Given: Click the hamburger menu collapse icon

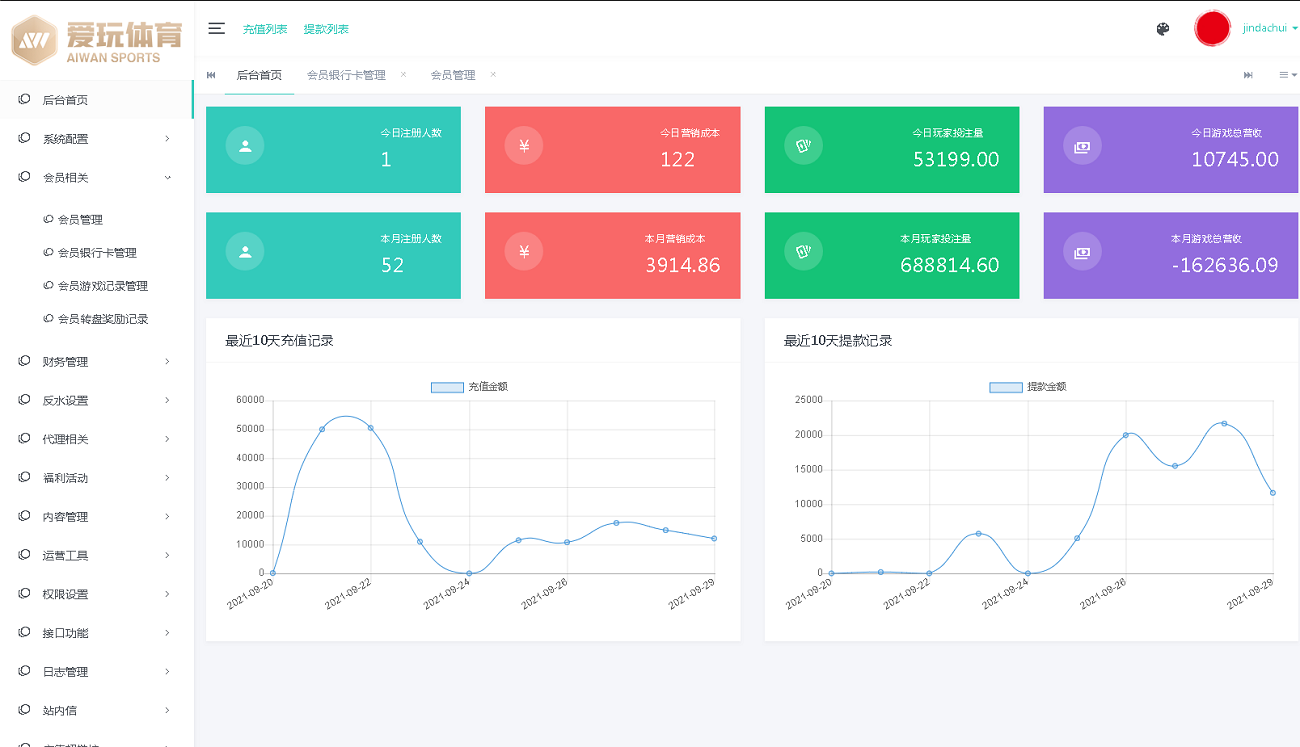Looking at the screenshot, I should [x=216, y=29].
